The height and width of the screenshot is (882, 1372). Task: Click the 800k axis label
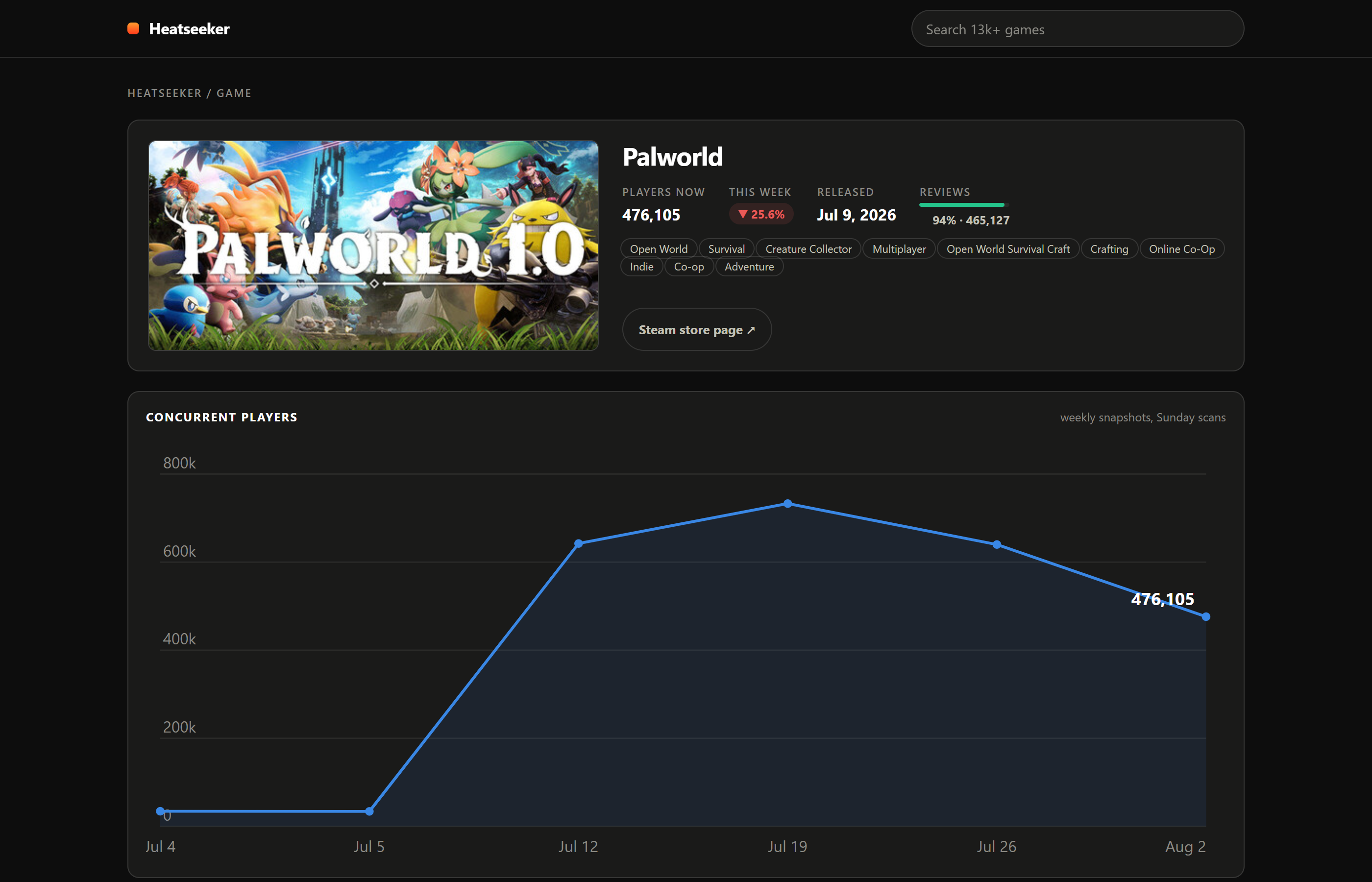point(179,463)
